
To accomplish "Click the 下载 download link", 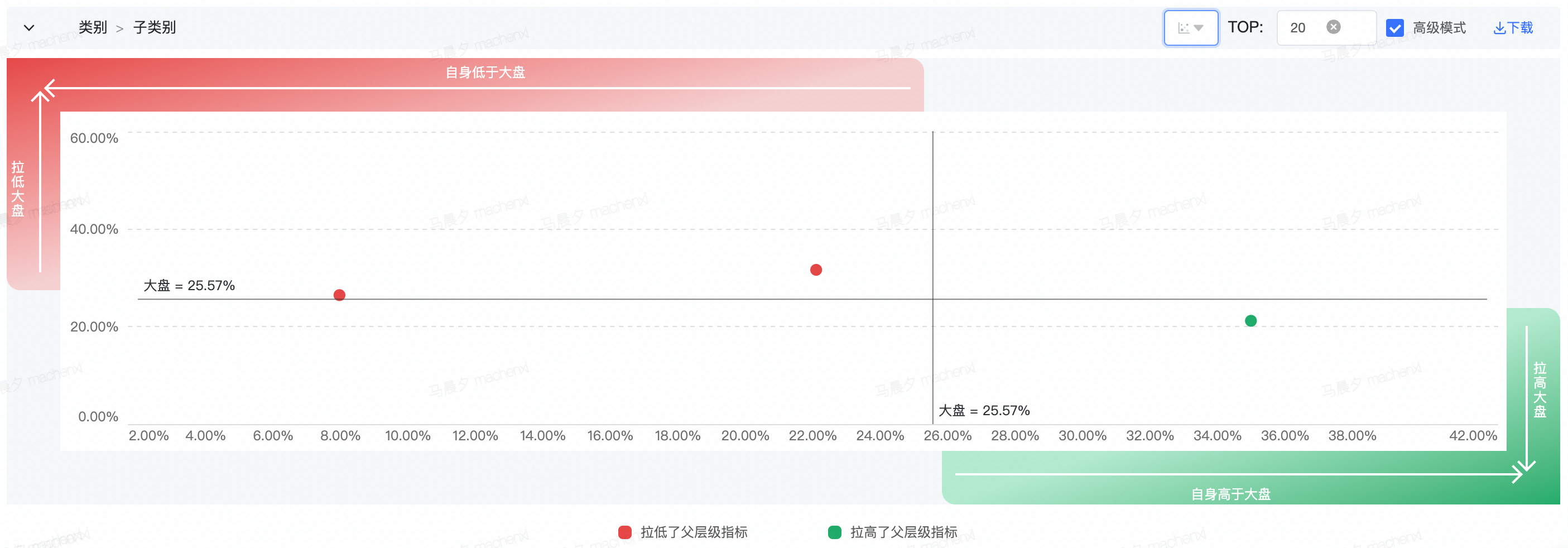I will 1513,28.
